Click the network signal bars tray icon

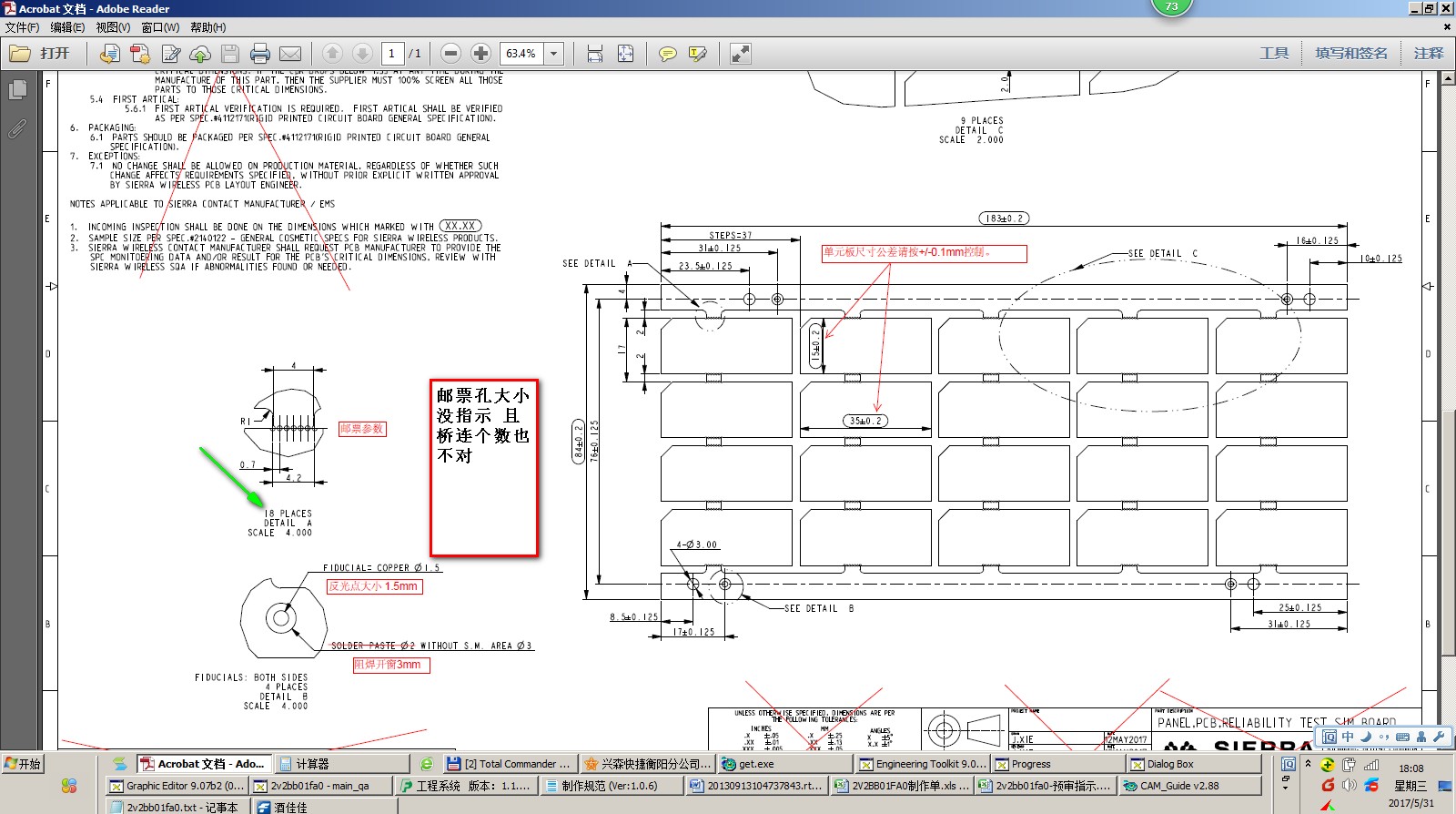(1371, 765)
